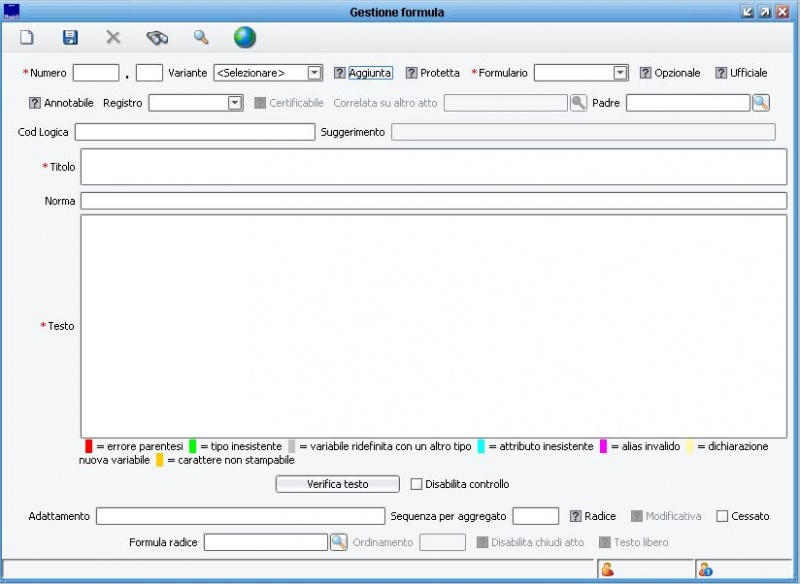Open the Variante dropdown
Viewport: 800px width, 584px height.
(315, 73)
